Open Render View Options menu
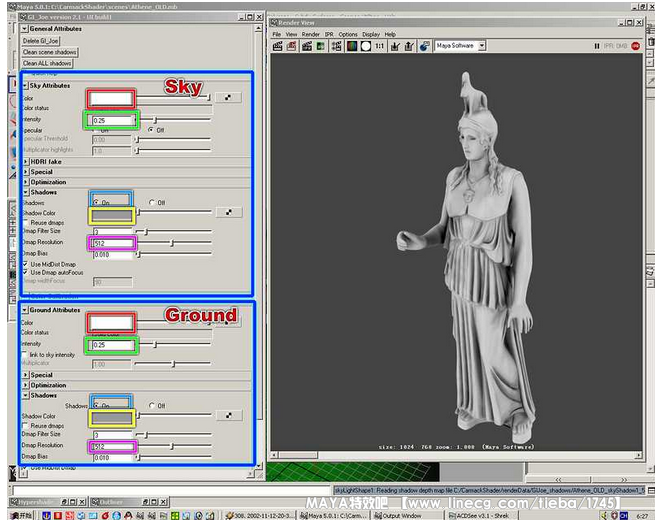The image size is (655, 520). click(348, 34)
